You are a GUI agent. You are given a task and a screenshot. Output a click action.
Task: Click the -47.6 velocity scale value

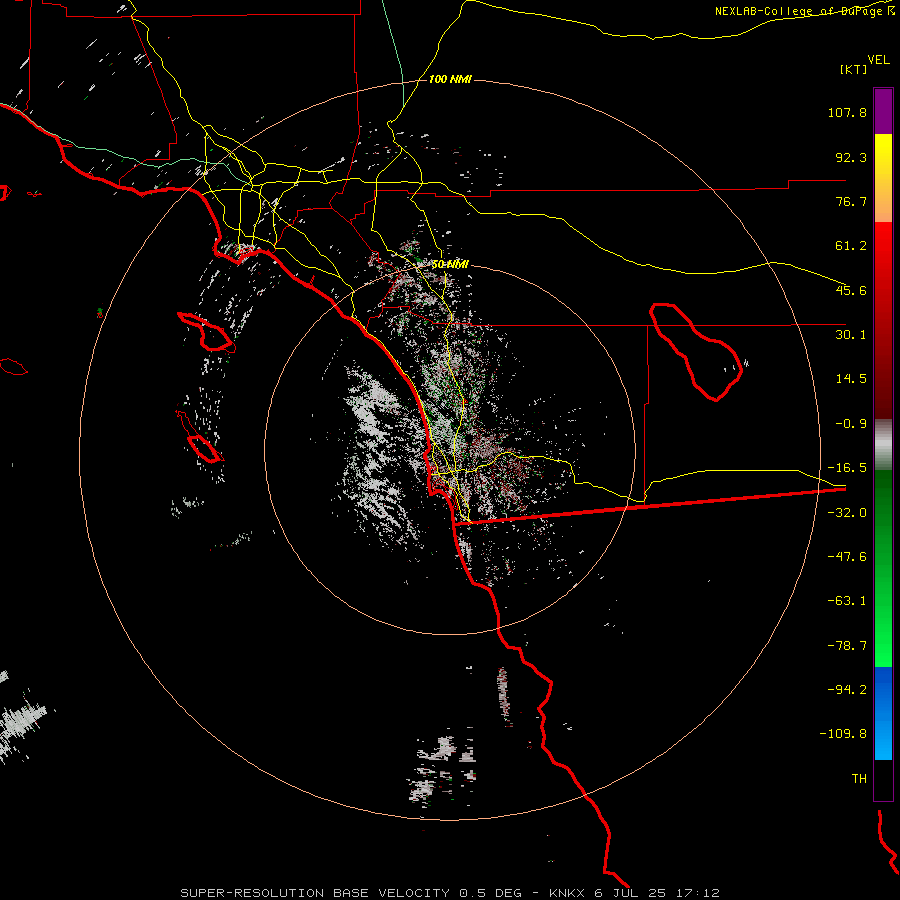(847, 557)
